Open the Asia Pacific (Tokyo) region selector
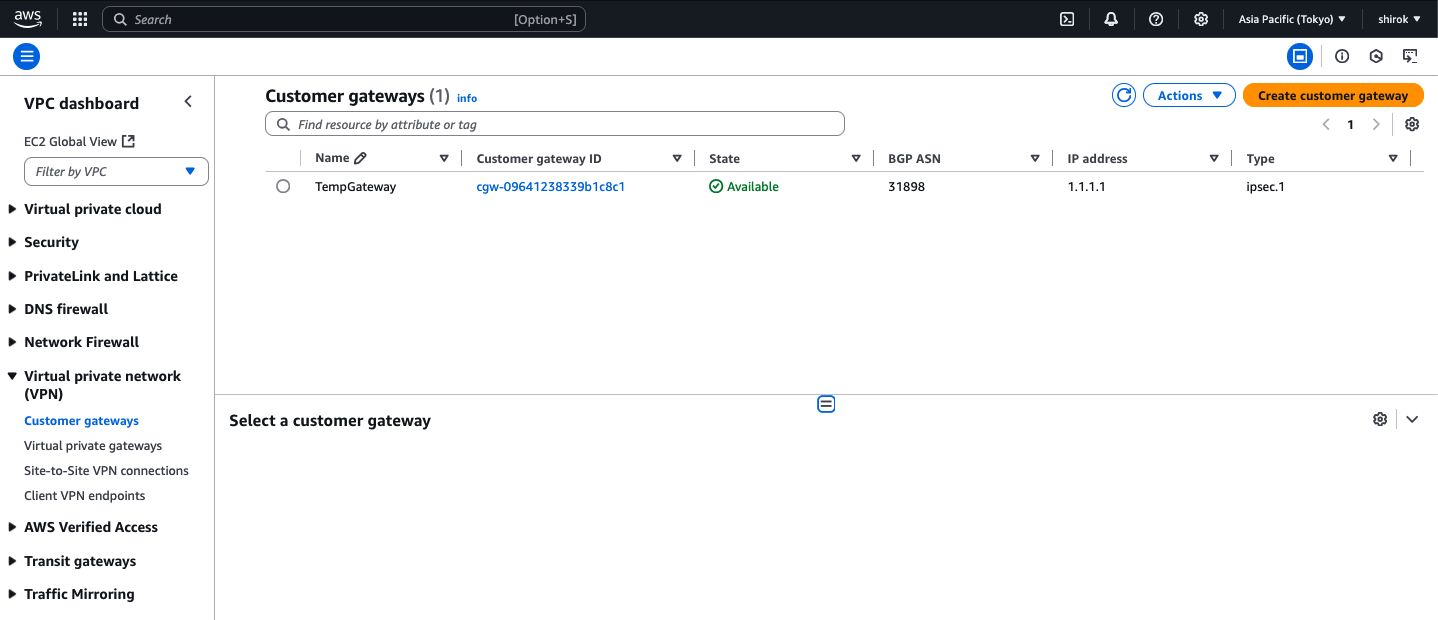Screen dimensions: 1438x620 tap(1292, 19)
